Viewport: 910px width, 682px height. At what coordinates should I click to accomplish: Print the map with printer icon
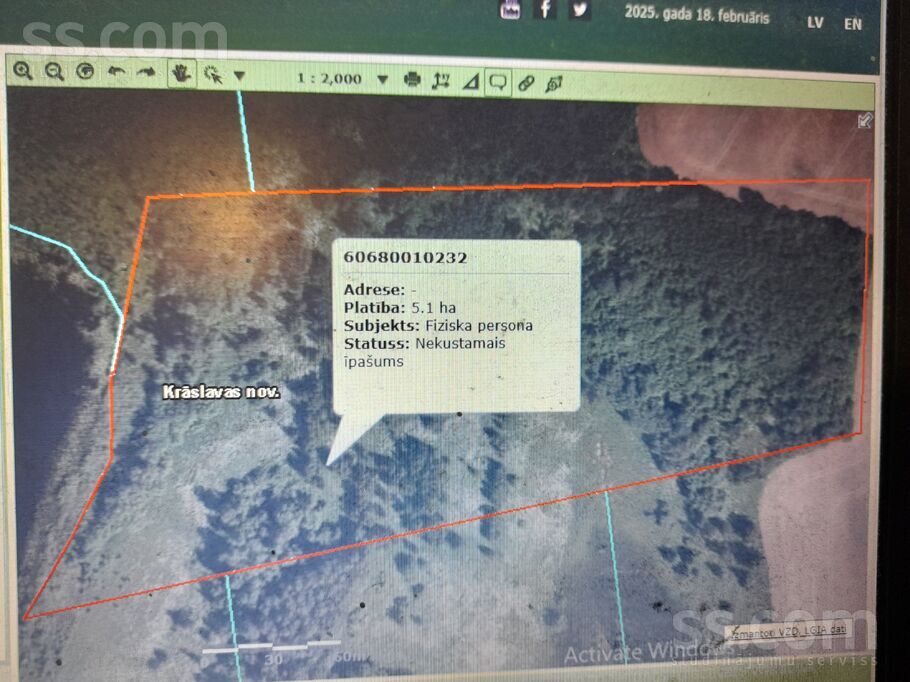pyautogui.click(x=412, y=80)
